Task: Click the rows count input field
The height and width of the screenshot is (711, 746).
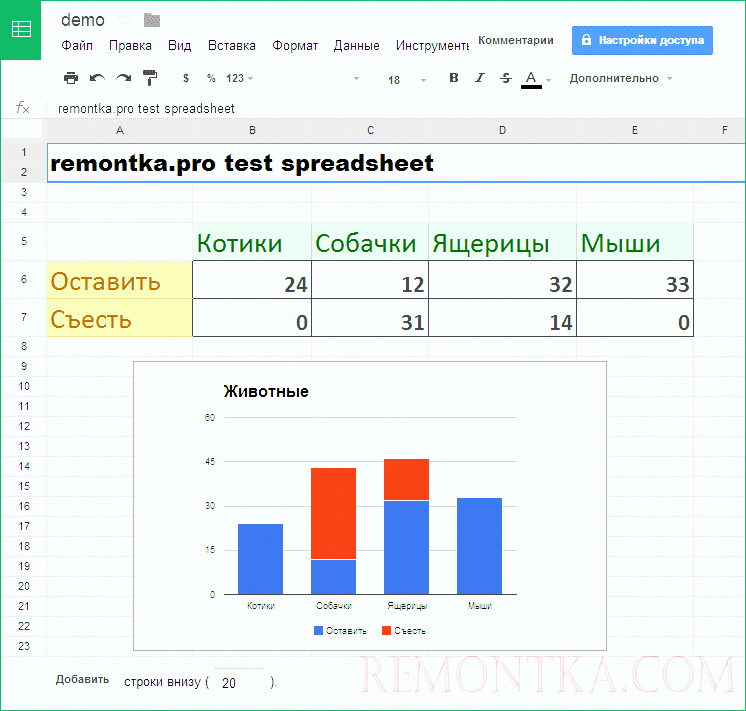Action: [x=236, y=683]
